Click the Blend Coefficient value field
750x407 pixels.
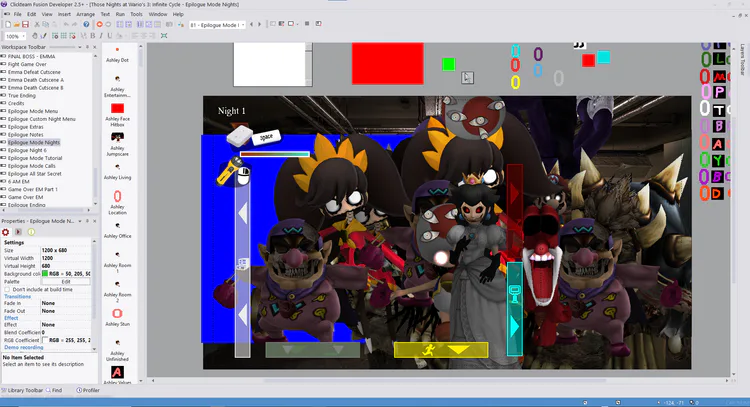(66, 332)
